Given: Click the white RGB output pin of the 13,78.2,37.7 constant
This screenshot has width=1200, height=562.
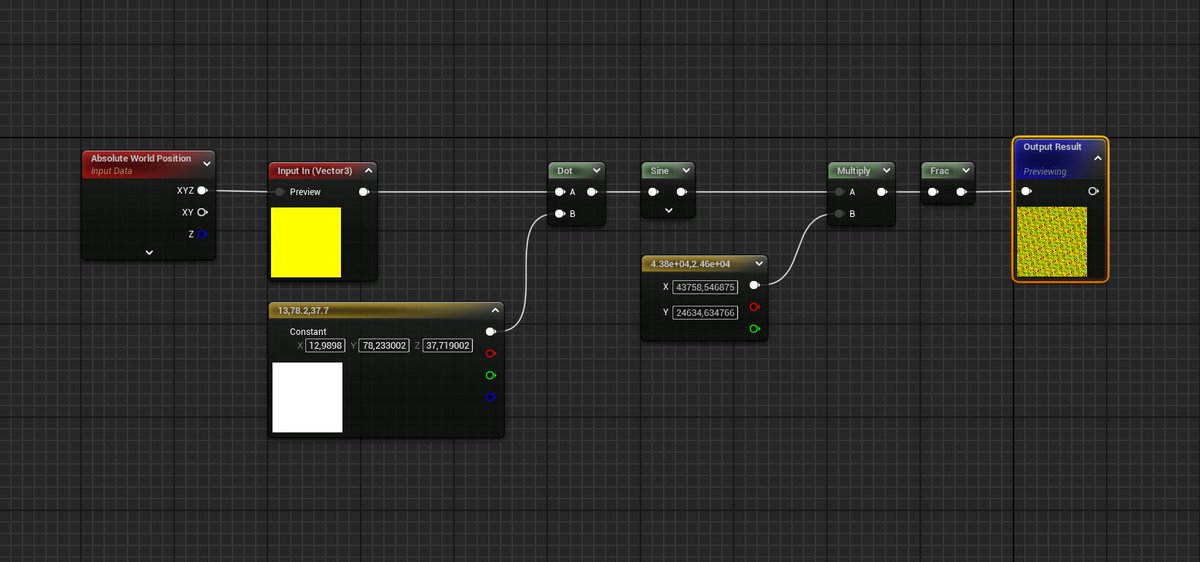Looking at the screenshot, I should [x=490, y=331].
